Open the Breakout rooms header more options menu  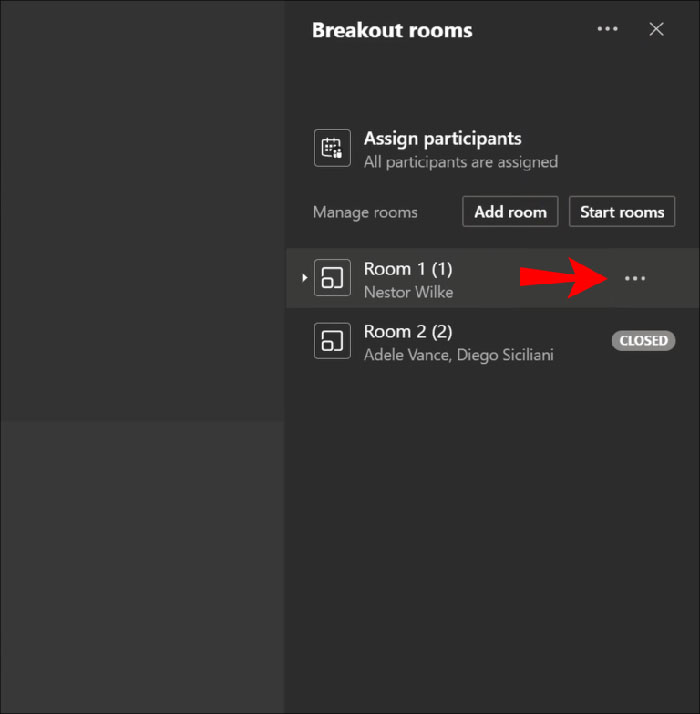(x=607, y=29)
